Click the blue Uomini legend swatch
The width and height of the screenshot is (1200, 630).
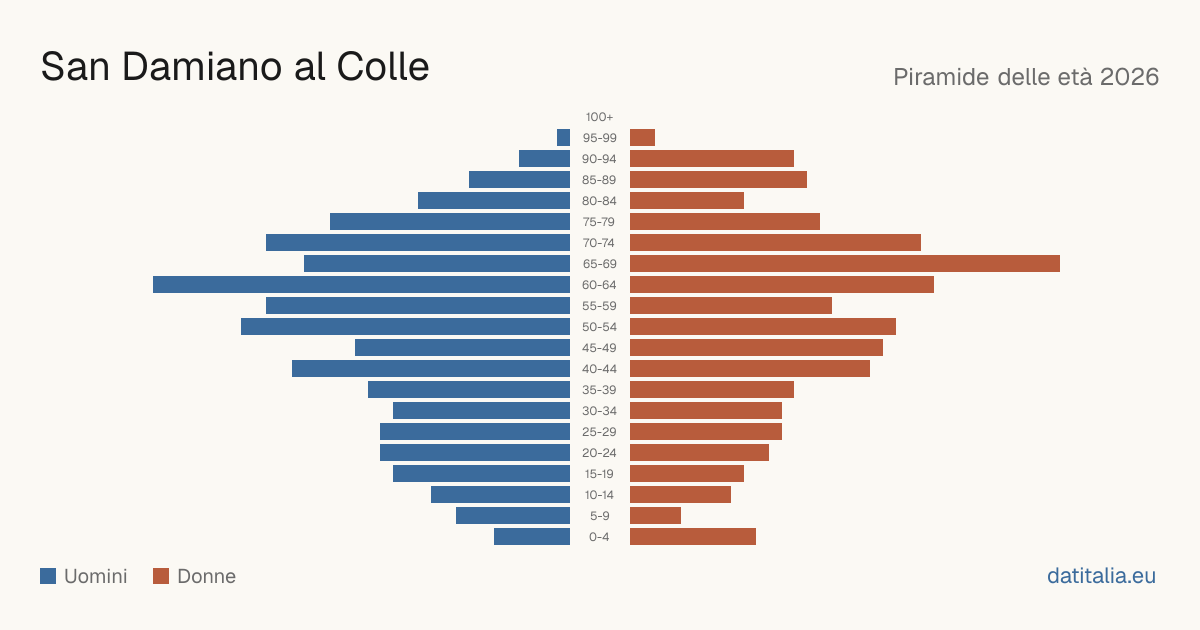(x=48, y=576)
